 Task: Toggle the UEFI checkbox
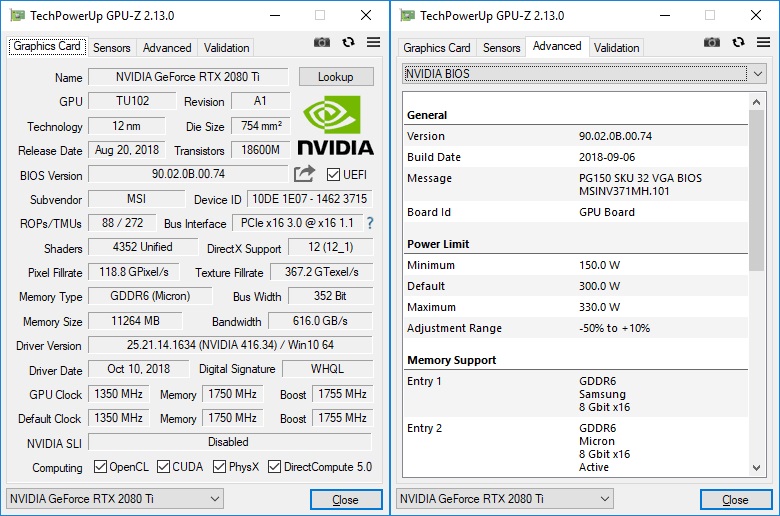pyautogui.click(x=333, y=175)
